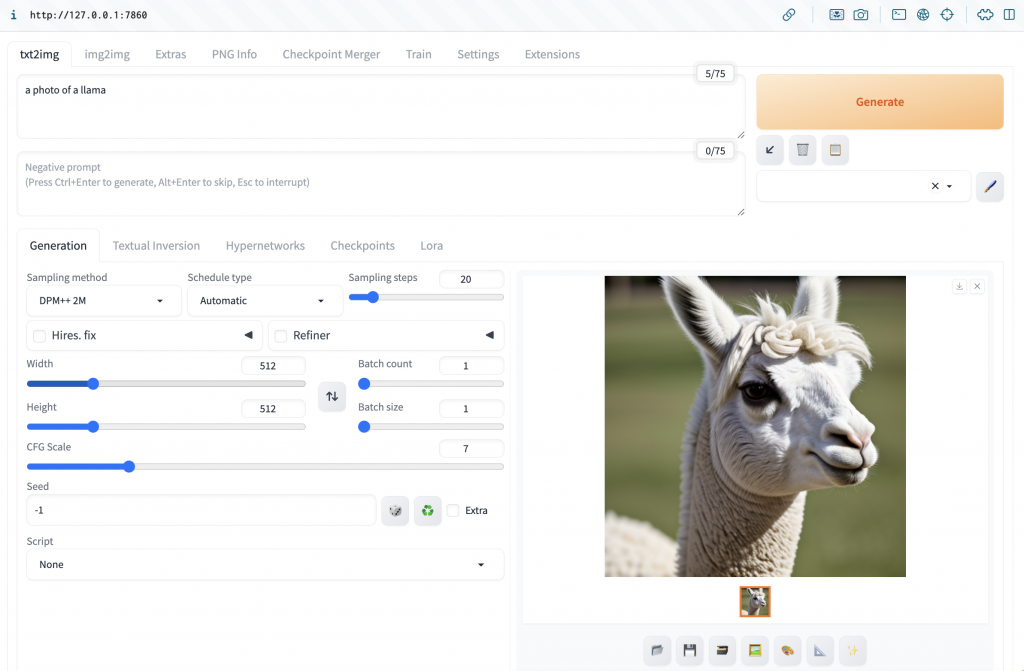Switch to the Extras tab

(170, 54)
